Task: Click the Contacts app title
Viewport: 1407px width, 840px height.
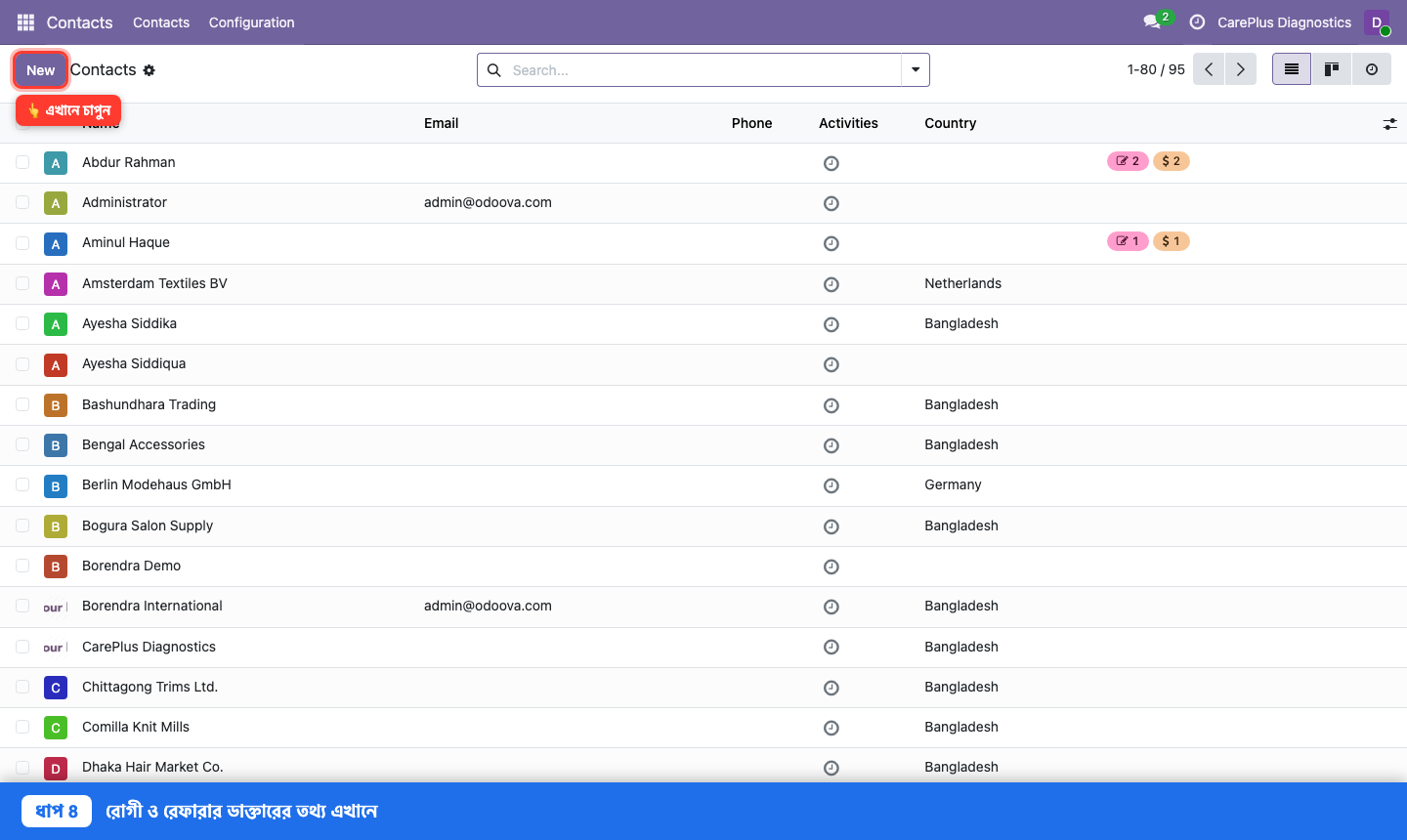Action: click(x=79, y=22)
